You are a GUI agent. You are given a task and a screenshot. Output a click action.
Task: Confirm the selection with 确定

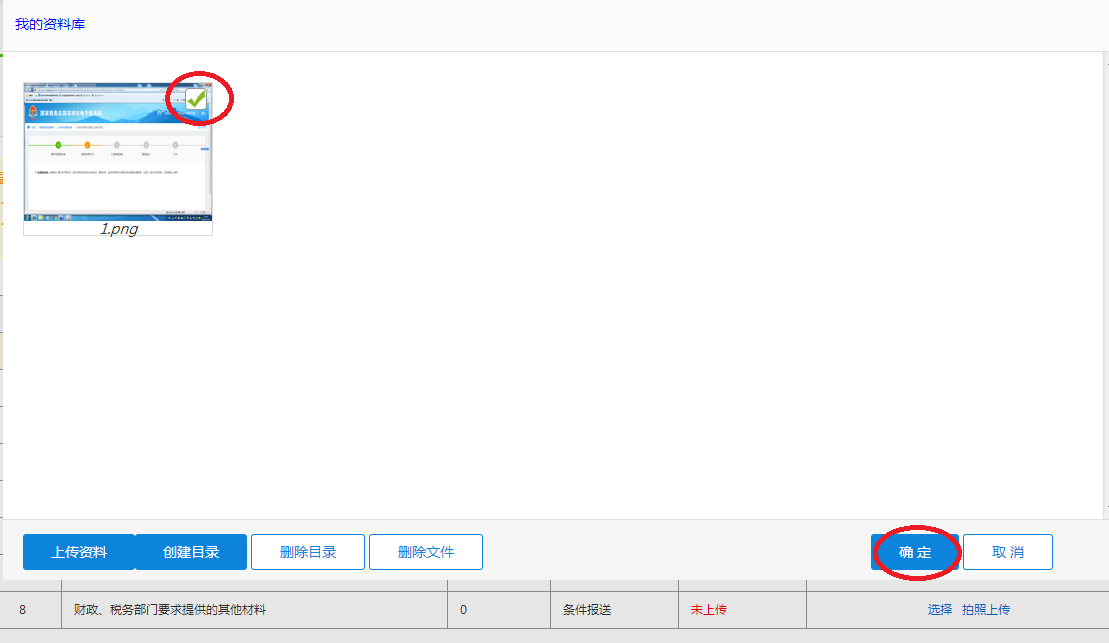(914, 552)
